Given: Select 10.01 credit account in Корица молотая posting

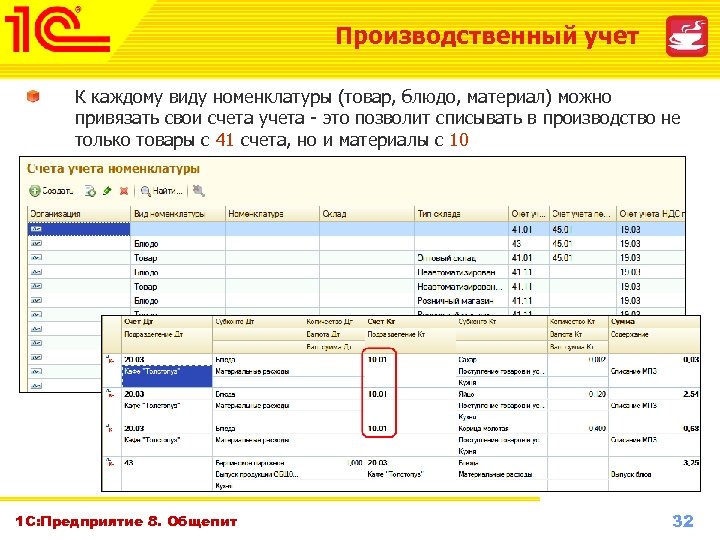Looking at the screenshot, I should (377, 428).
